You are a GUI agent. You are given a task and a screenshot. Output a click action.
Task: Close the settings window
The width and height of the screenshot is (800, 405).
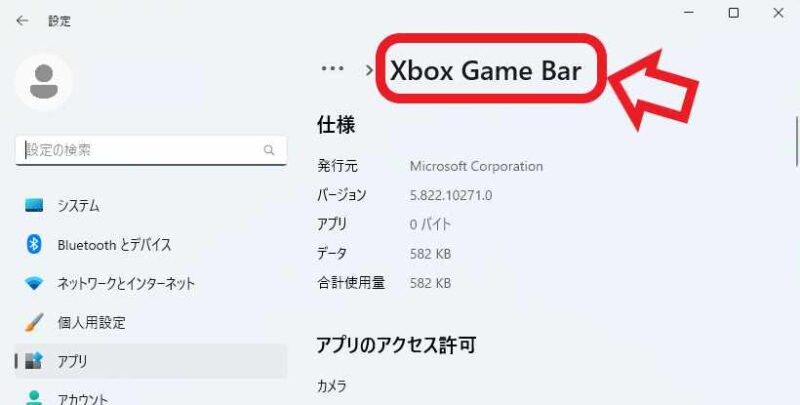click(x=778, y=13)
